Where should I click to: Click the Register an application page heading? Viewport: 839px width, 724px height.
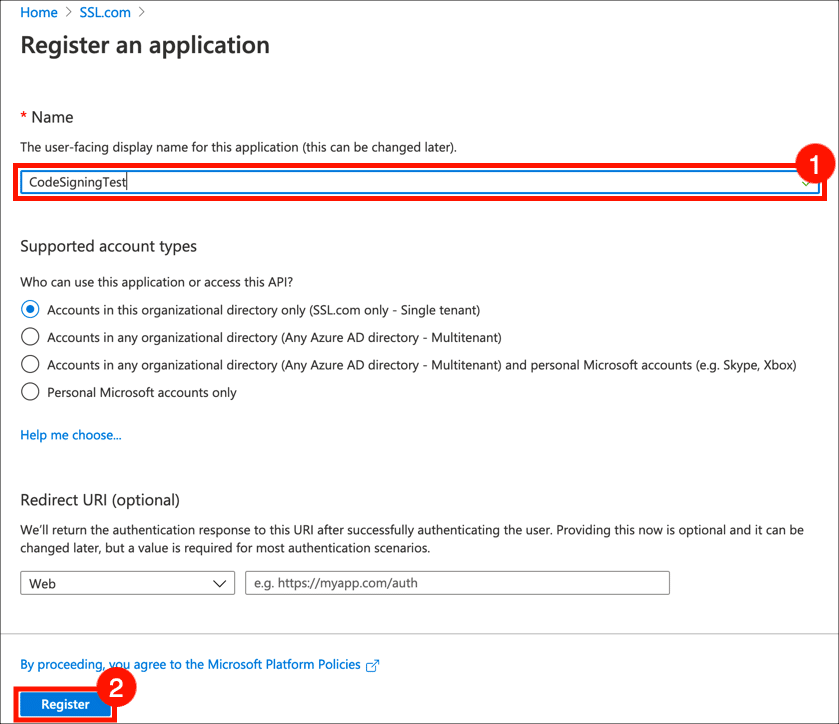[x=145, y=45]
